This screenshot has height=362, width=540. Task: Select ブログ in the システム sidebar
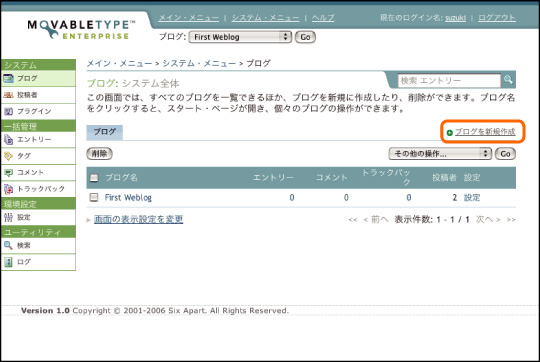coord(38,79)
